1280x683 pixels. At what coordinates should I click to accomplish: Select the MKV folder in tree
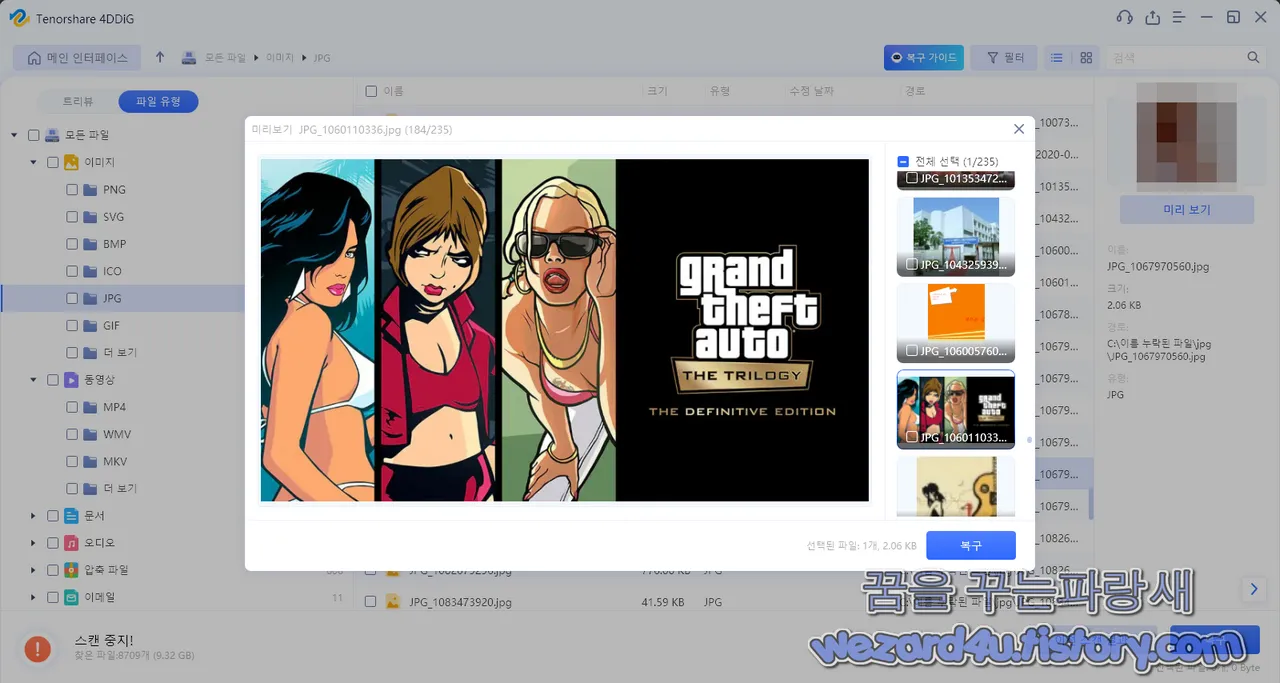coord(114,461)
